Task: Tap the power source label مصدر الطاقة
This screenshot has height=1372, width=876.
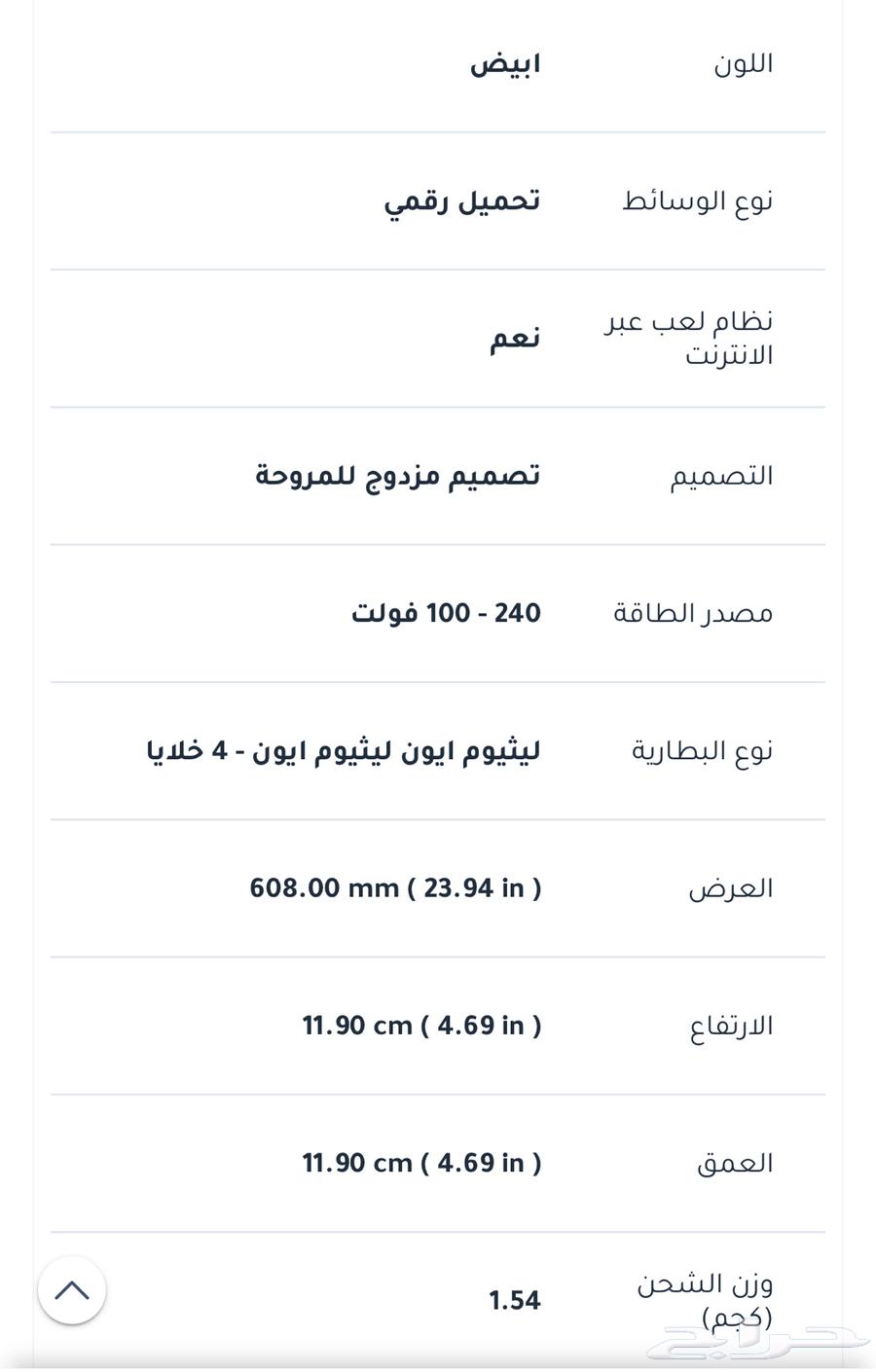Action: pos(693,614)
